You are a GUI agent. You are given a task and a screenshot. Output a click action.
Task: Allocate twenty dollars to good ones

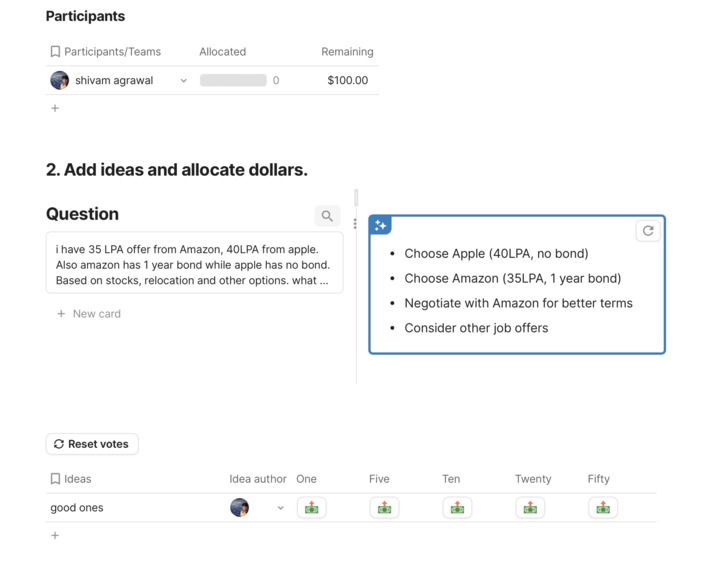pyautogui.click(x=530, y=508)
